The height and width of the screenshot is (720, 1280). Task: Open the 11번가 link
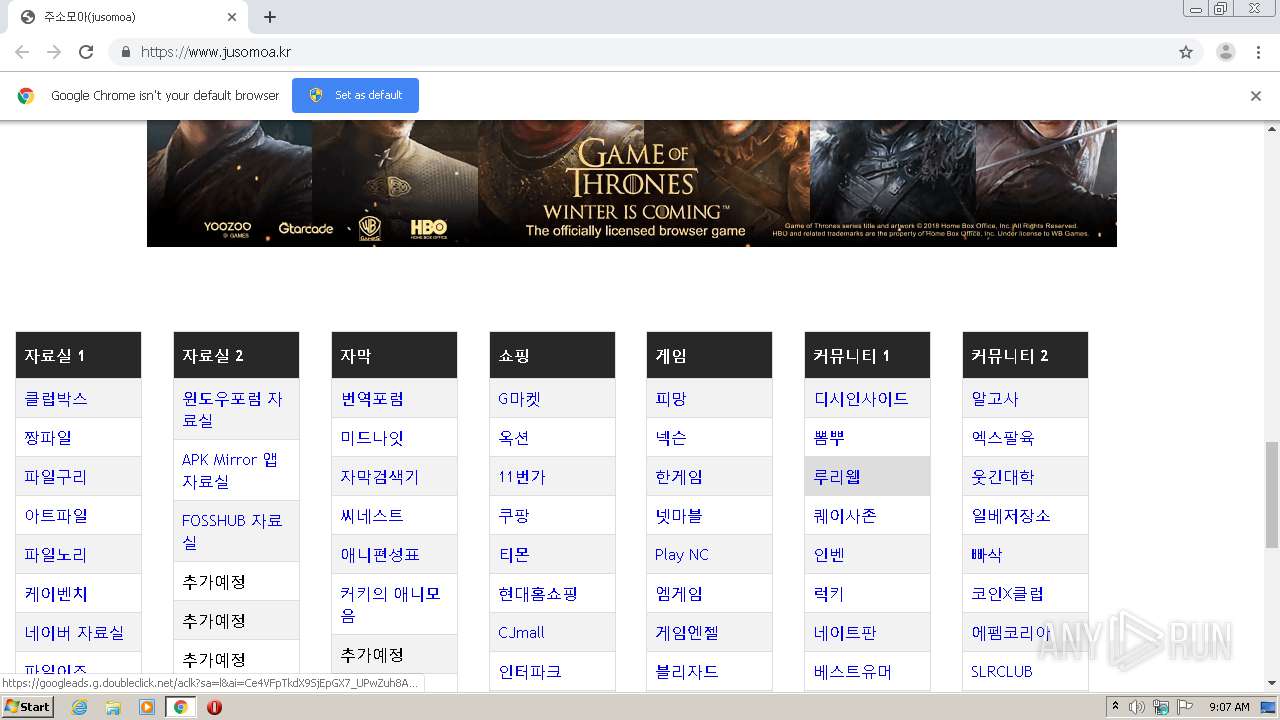[x=522, y=476]
